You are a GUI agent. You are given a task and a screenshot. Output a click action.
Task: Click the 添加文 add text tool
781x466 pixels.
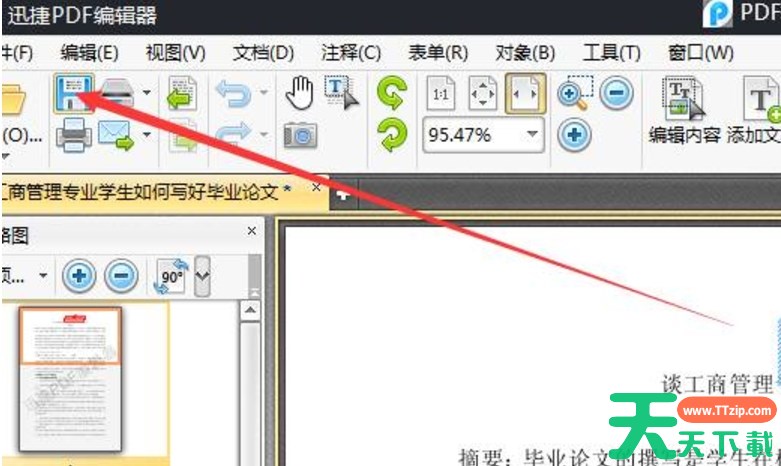point(754,111)
